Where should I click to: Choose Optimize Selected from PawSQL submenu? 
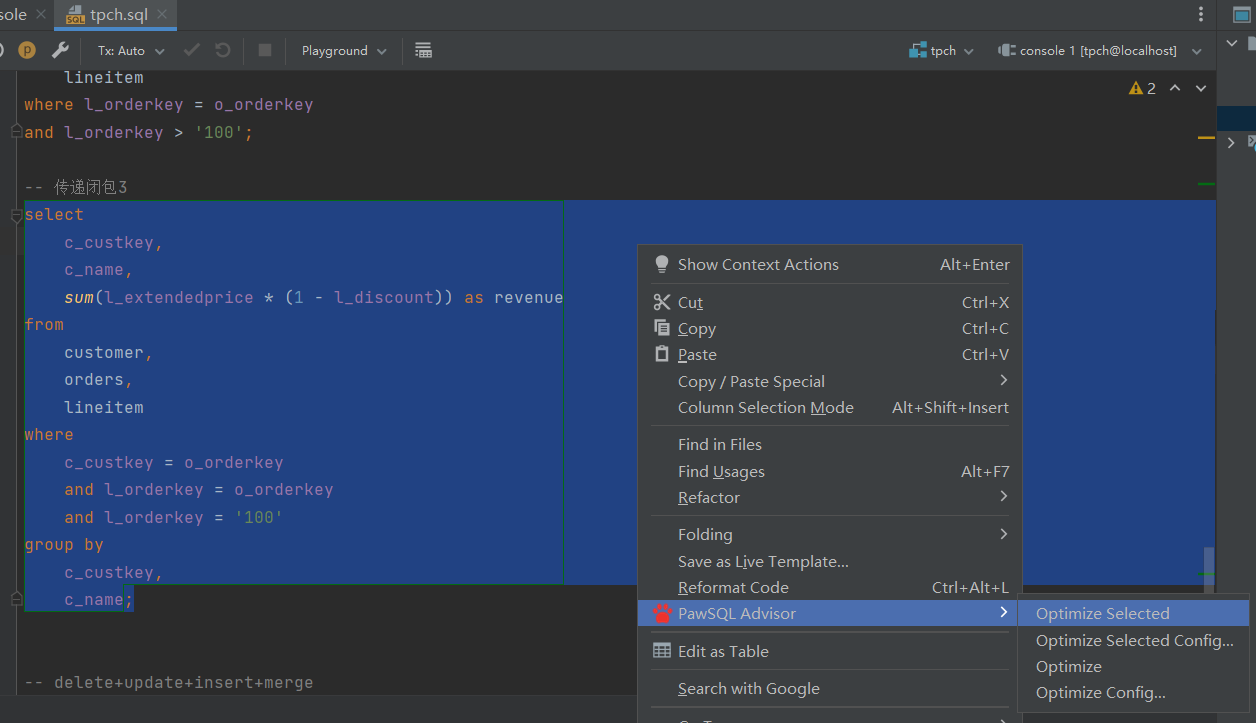point(1102,614)
